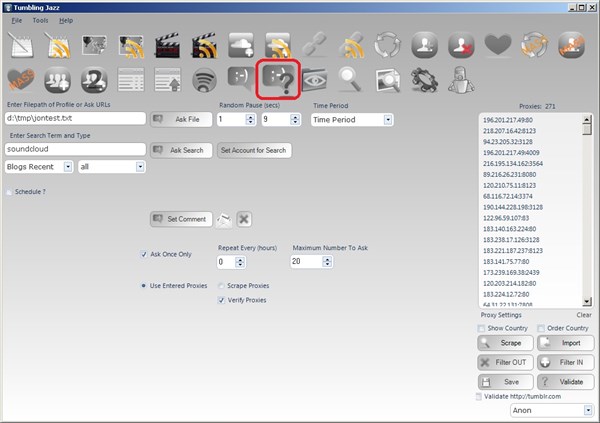
Task: Select the cloud upload icon
Action: pyautogui.click(x=241, y=45)
